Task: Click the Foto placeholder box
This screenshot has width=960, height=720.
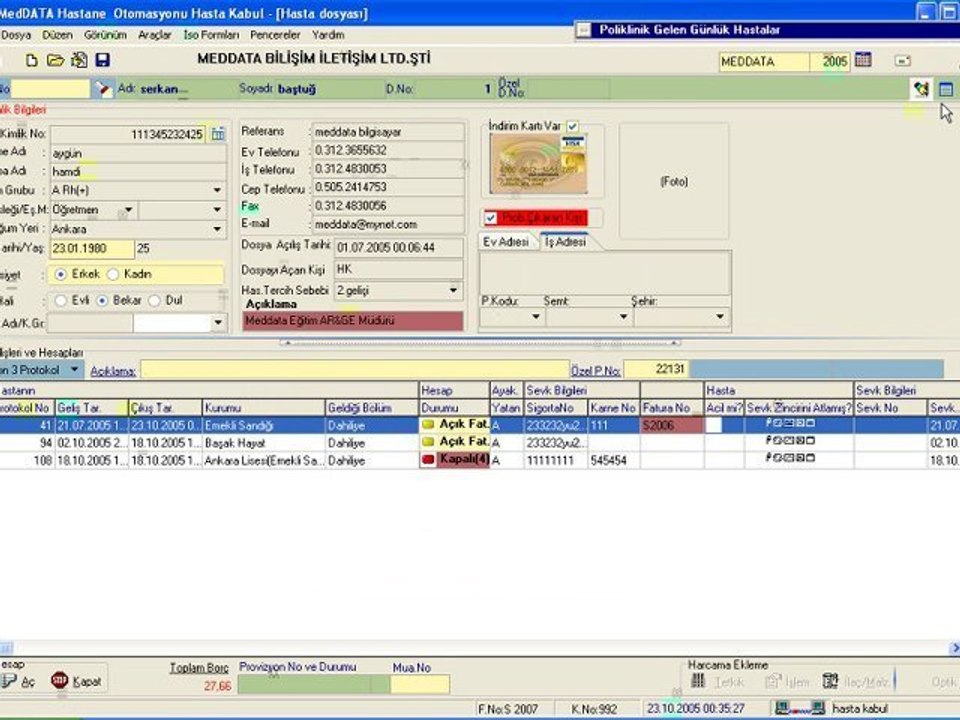Action: (x=674, y=181)
